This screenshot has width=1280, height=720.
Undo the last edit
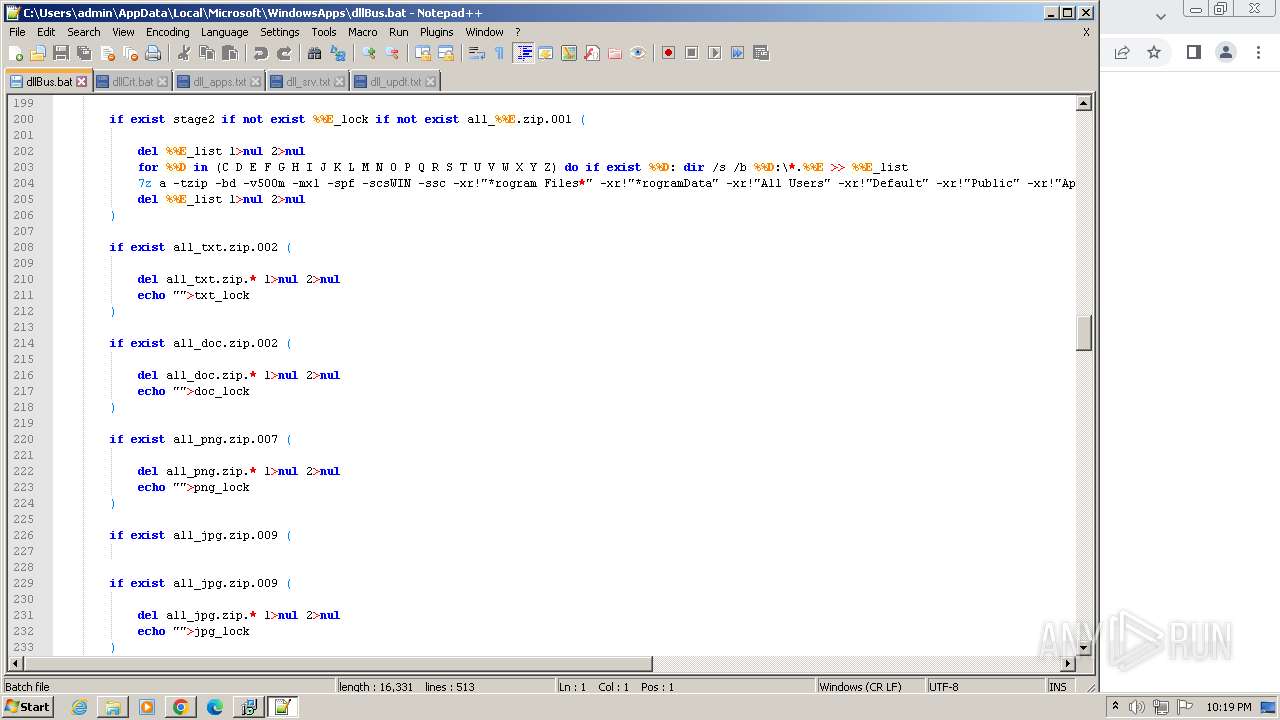click(261, 53)
